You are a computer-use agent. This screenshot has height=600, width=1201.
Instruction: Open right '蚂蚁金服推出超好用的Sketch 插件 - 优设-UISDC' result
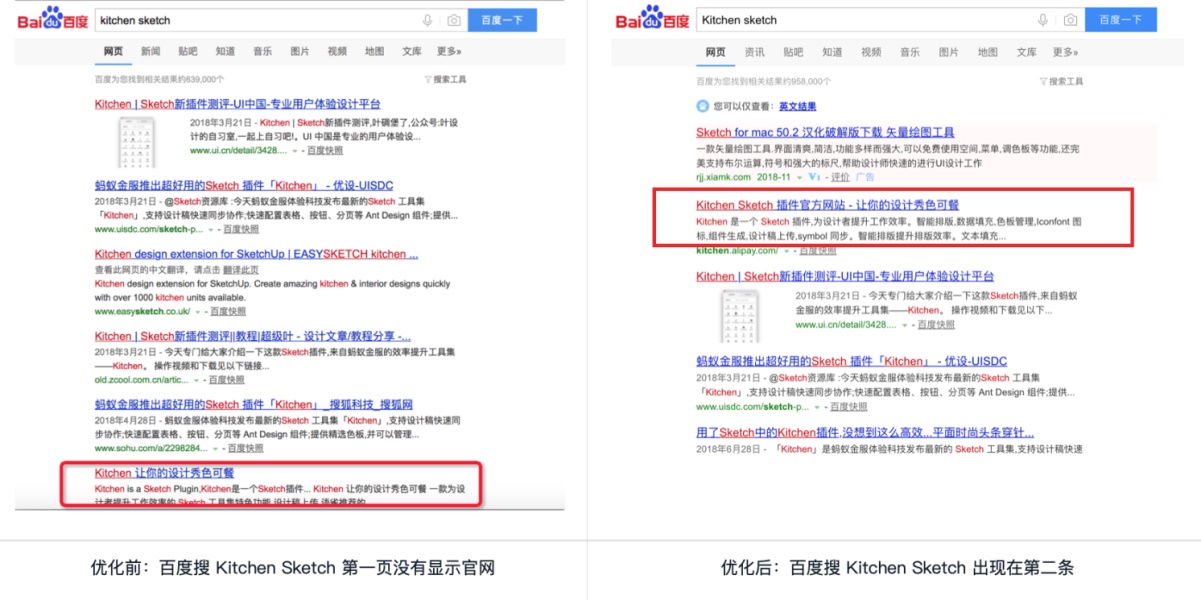coord(851,361)
